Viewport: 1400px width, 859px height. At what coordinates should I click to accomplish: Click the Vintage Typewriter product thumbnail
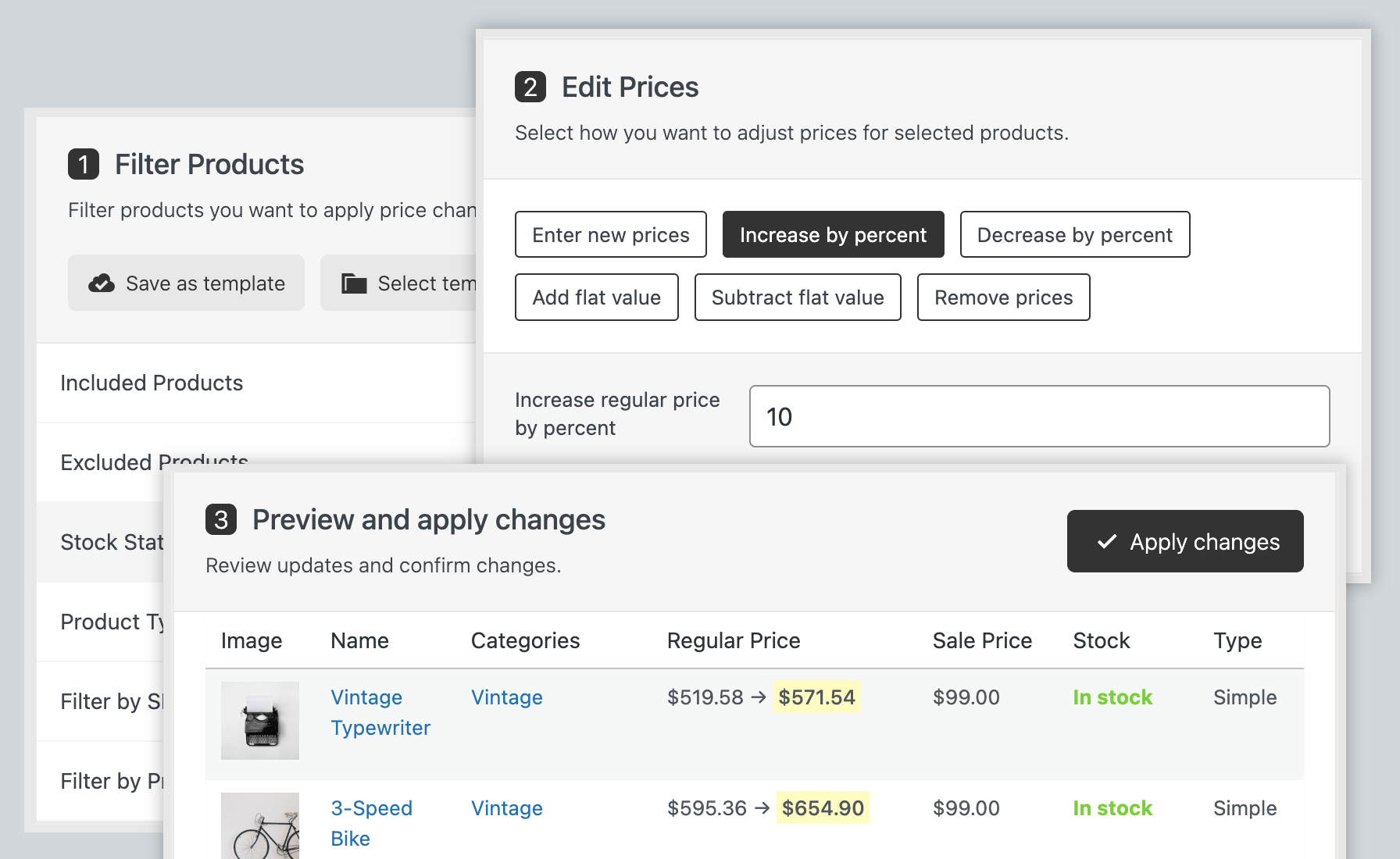coord(260,720)
